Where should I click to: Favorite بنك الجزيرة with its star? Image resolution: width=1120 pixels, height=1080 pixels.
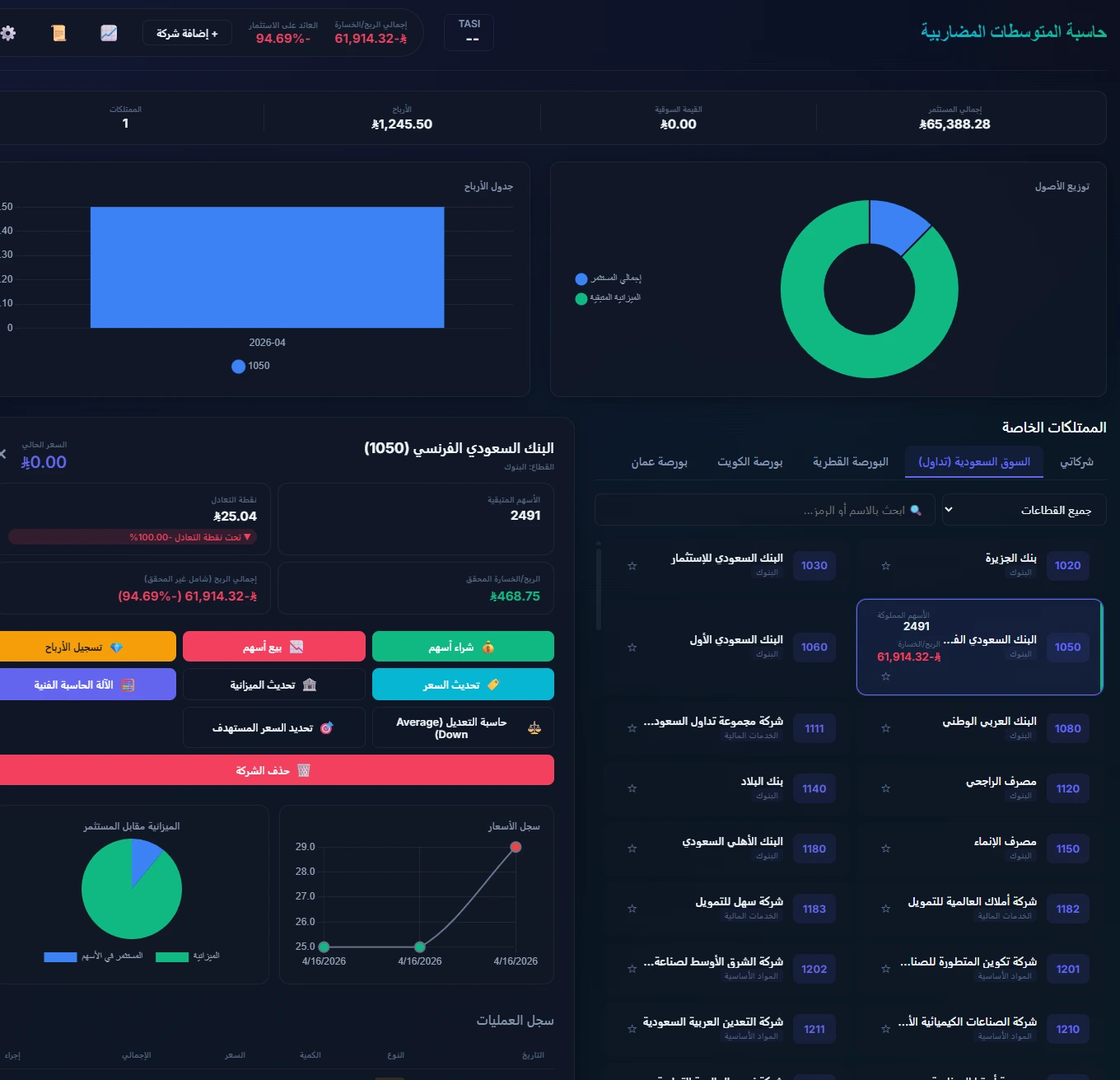(x=886, y=566)
